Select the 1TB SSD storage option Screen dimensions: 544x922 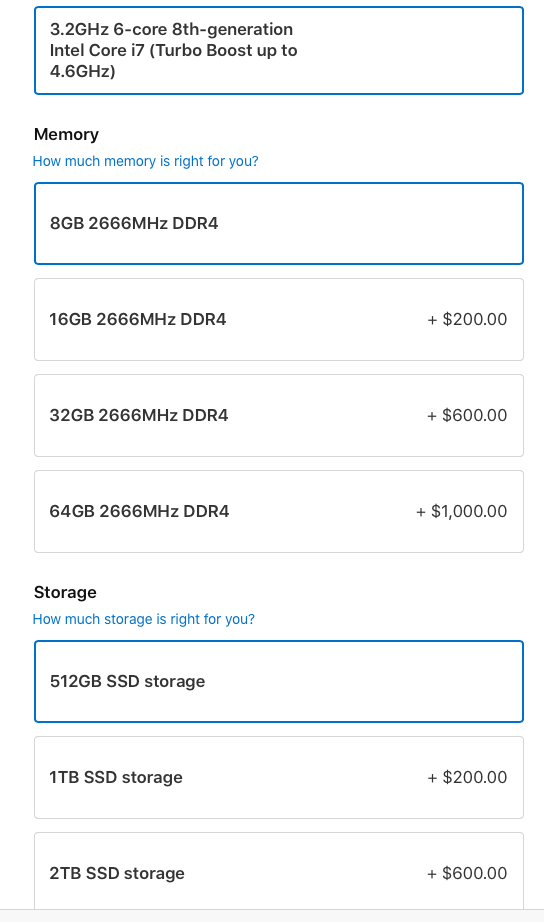[x=279, y=777]
